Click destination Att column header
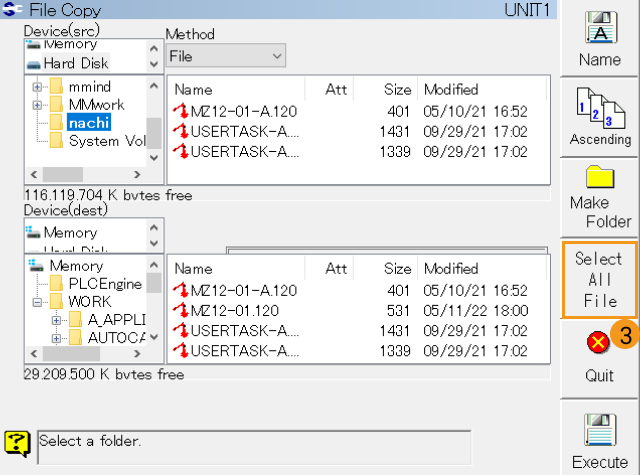Screen dimensions: 640x475 [329, 269]
